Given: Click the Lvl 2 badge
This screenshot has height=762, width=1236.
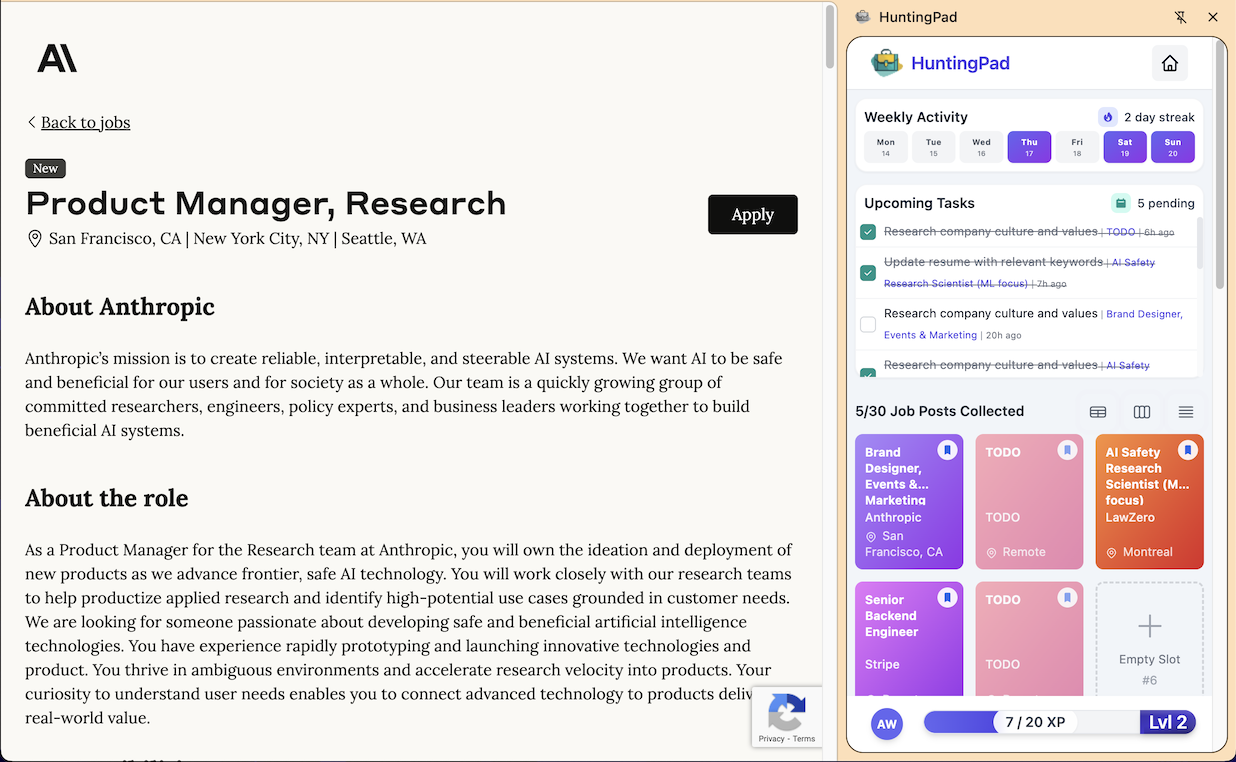Looking at the screenshot, I should tap(1168, 722).
